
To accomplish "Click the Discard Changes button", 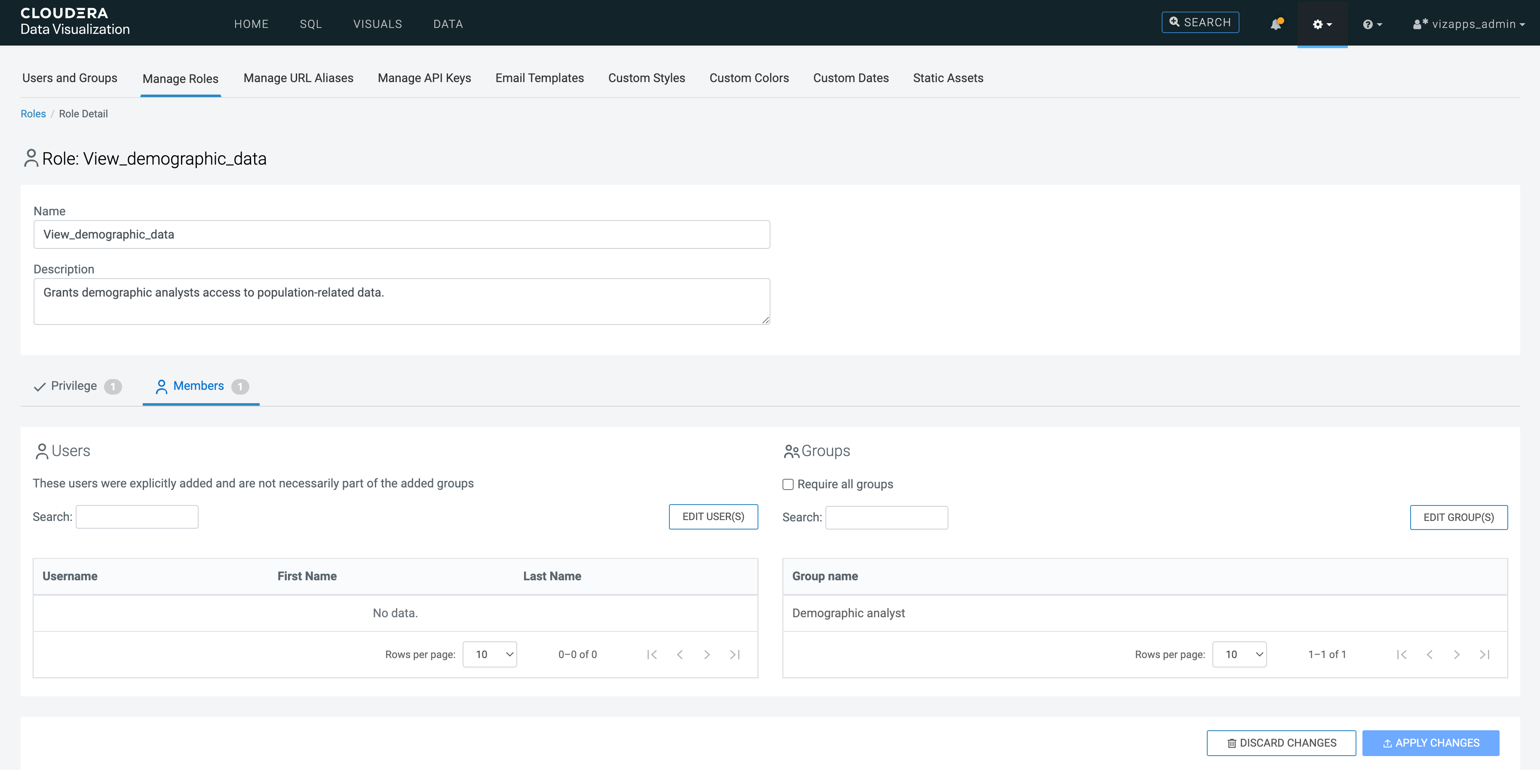I will click(x=1281, y=743).
